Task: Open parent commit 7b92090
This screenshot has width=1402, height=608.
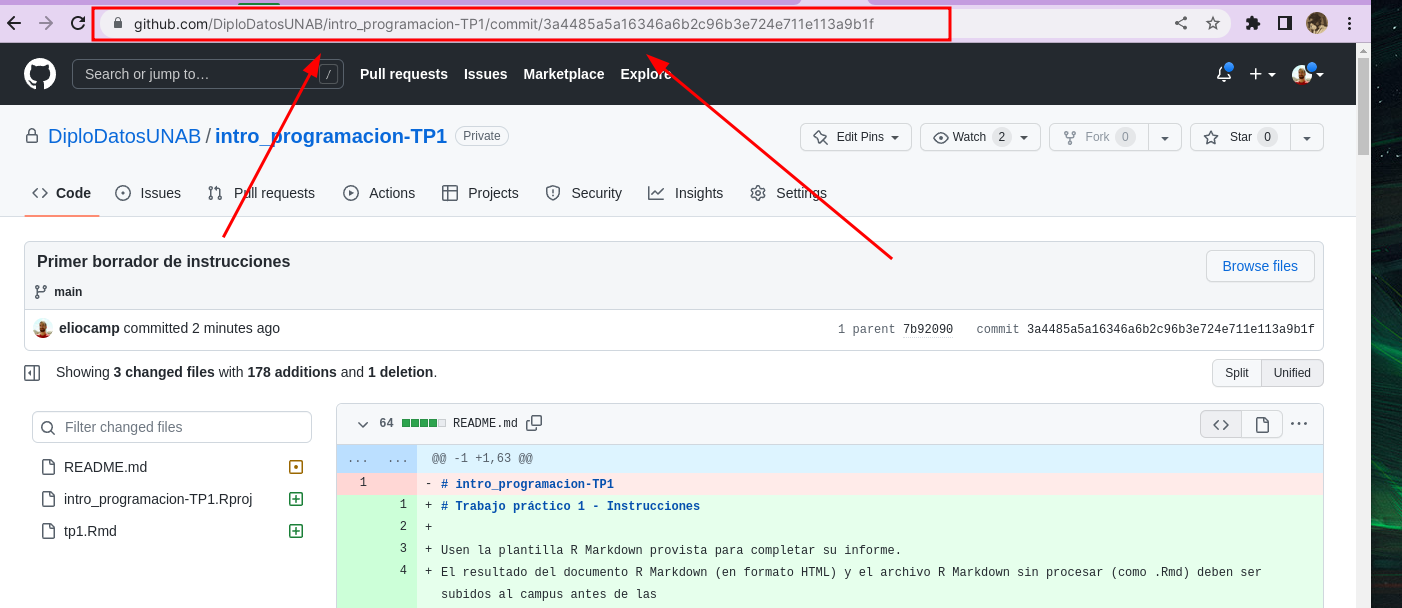Action: click(928, 329)
